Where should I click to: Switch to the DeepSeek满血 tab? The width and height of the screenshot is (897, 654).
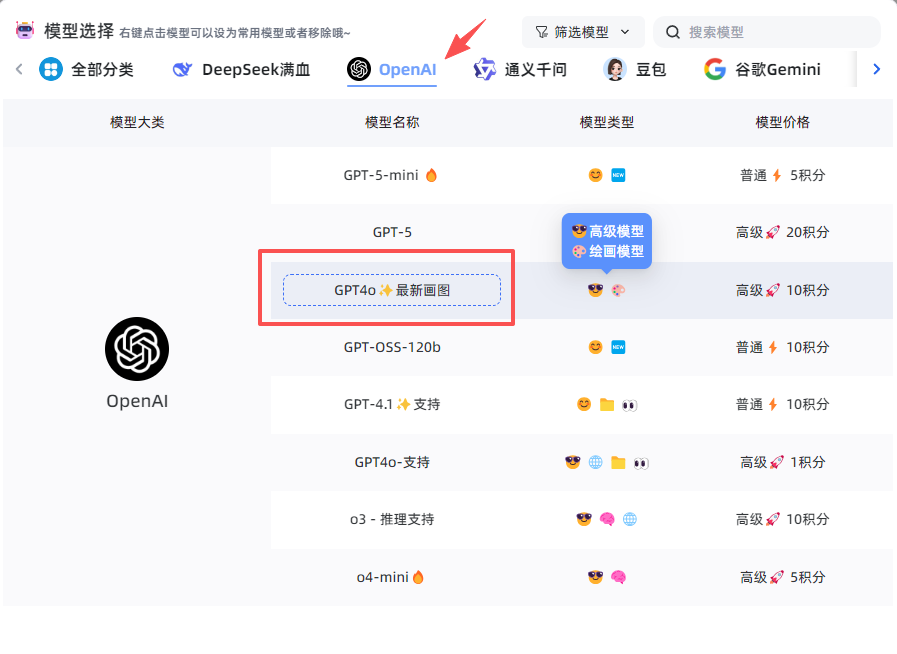coord(241,70)
